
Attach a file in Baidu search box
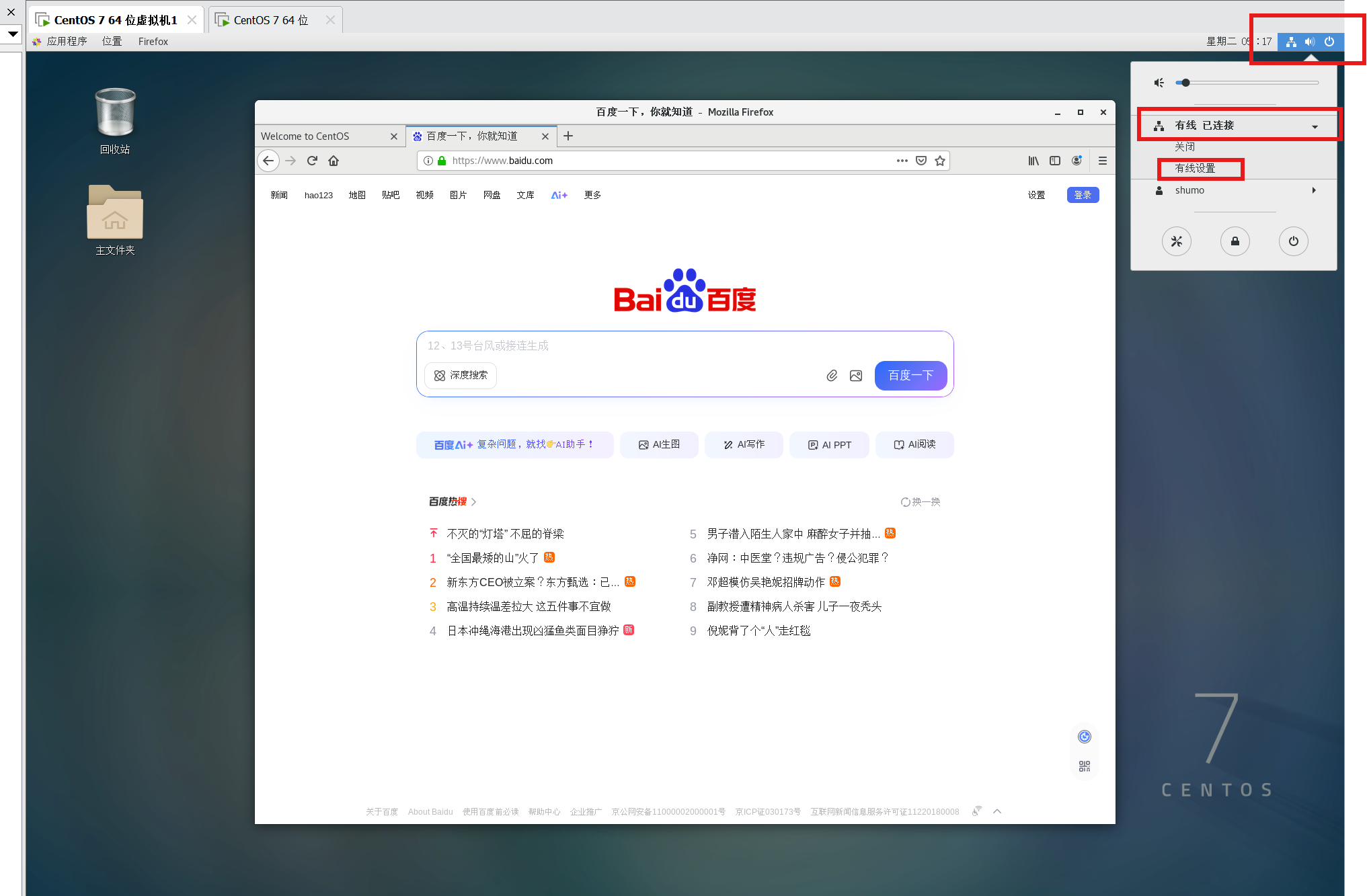832,376
